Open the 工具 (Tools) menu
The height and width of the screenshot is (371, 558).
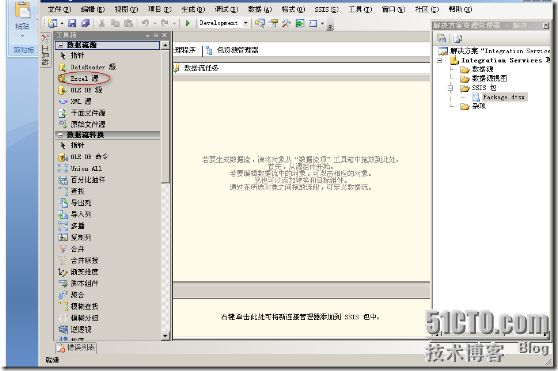360,9
